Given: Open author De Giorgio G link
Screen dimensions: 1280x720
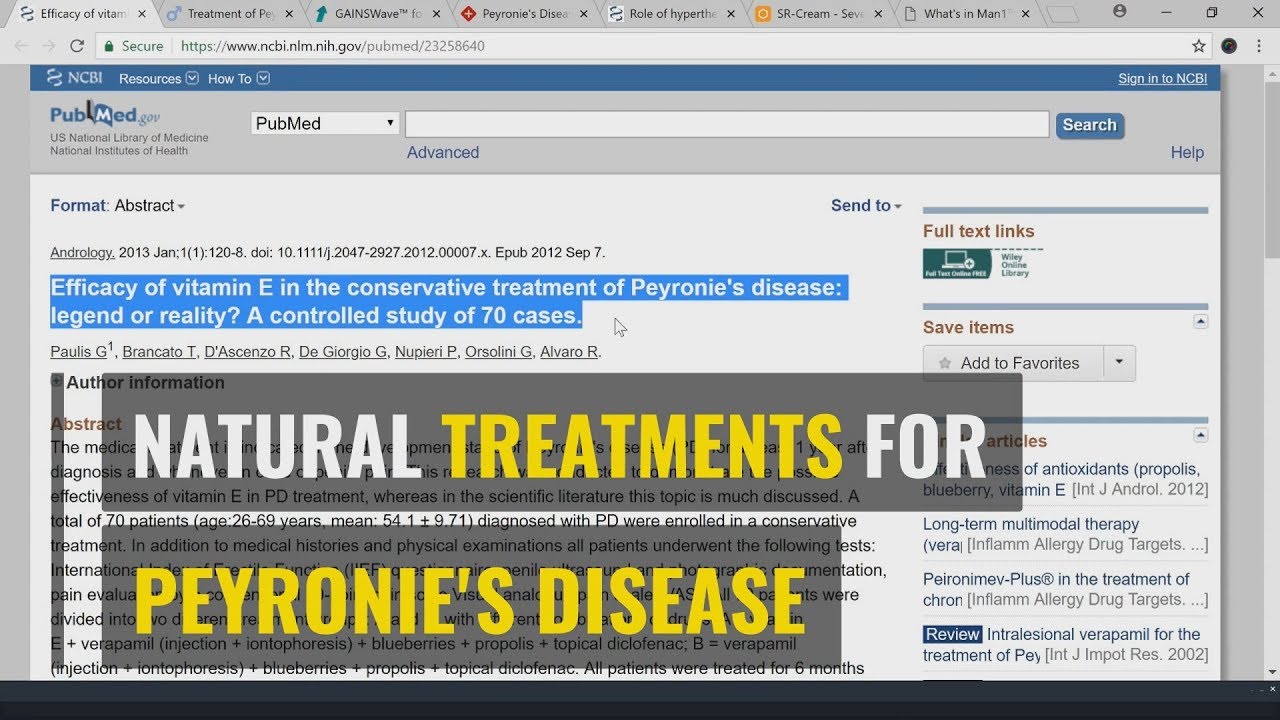Looking at the screenshot, I should coord(342,352).
